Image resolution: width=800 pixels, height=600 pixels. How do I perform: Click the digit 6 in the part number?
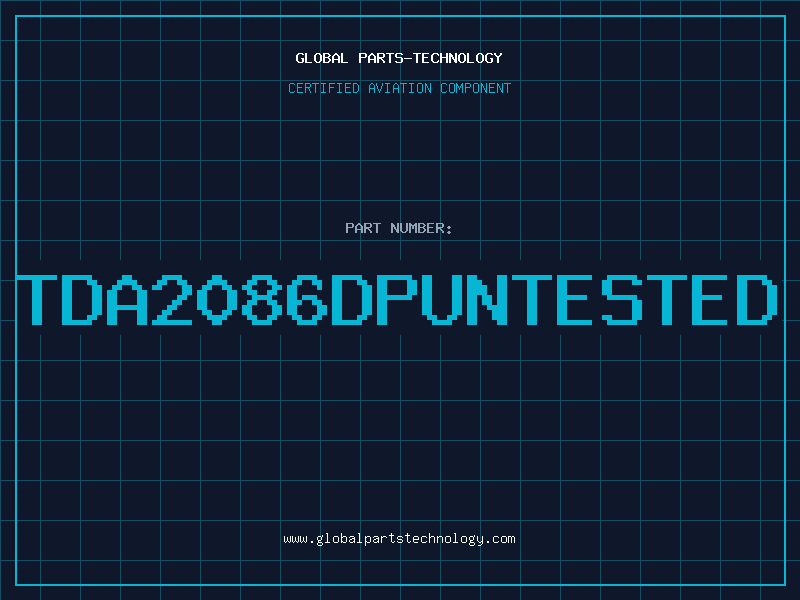pos(307,299)
